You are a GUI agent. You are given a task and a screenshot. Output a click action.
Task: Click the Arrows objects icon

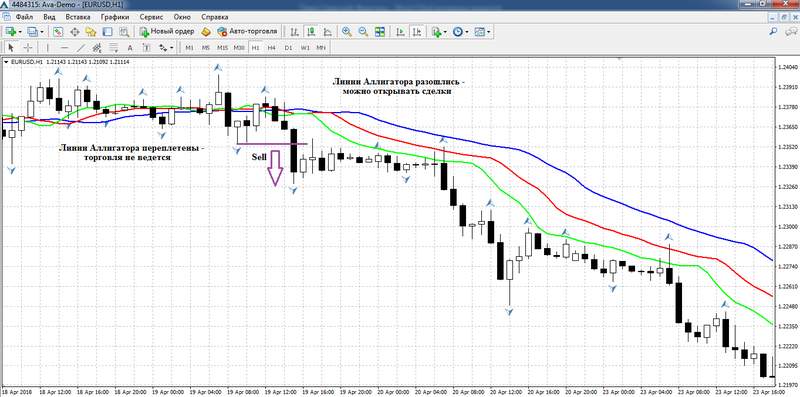163,47
